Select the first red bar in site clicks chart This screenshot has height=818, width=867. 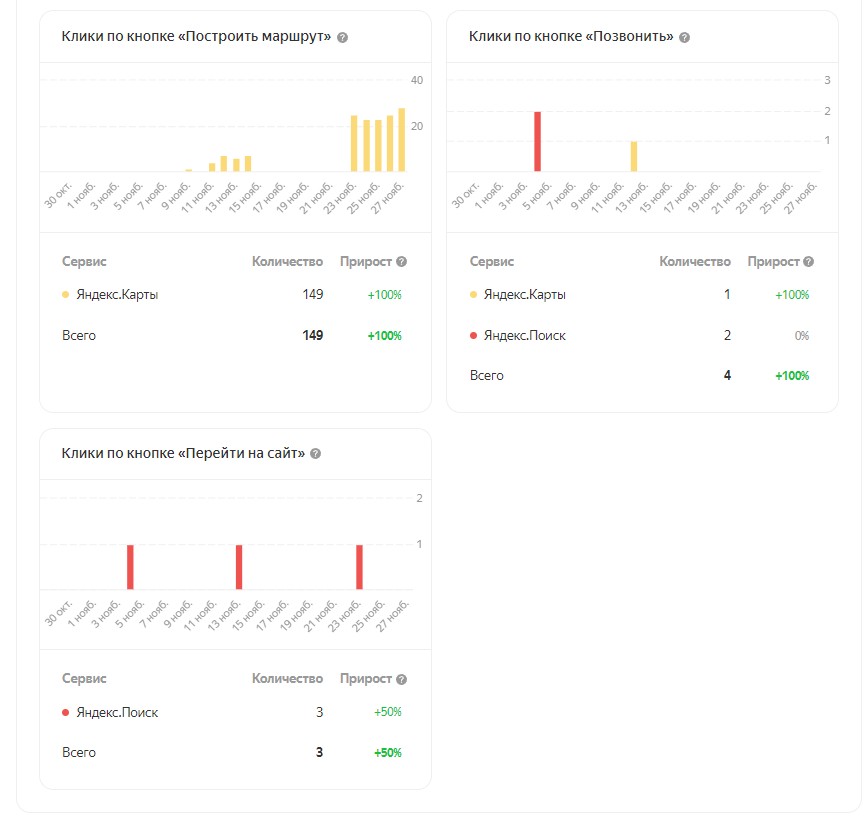tap(130, 567)
